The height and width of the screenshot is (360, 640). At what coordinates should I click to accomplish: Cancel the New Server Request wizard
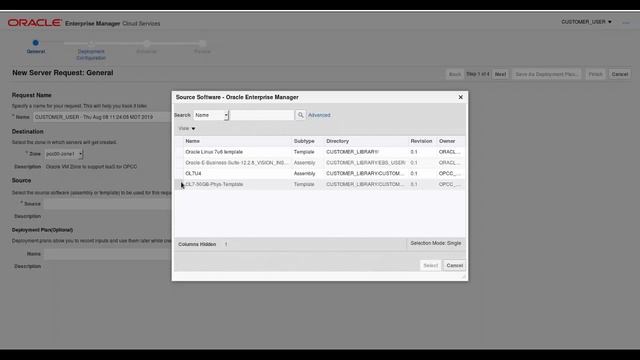620,74
